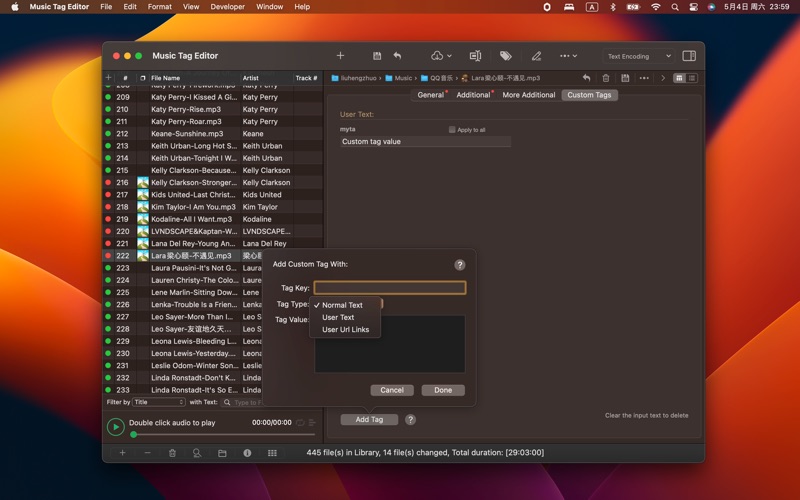Click the trash icon in the path bar
The height and width of the screenshot is (500, 800).
tap(606, 78)
